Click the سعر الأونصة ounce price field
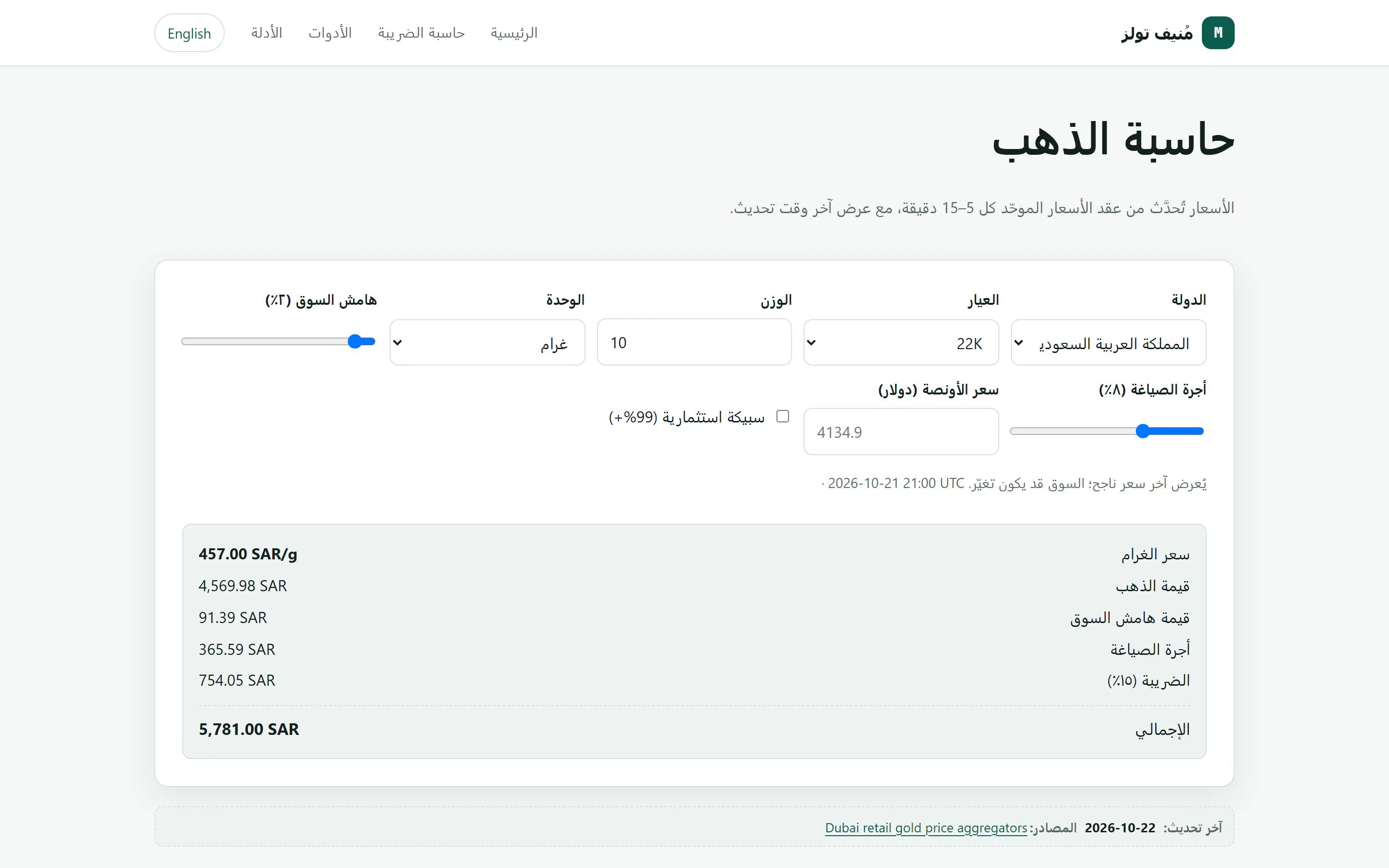This screenshot has height=868, width=1389. point(901,432)
